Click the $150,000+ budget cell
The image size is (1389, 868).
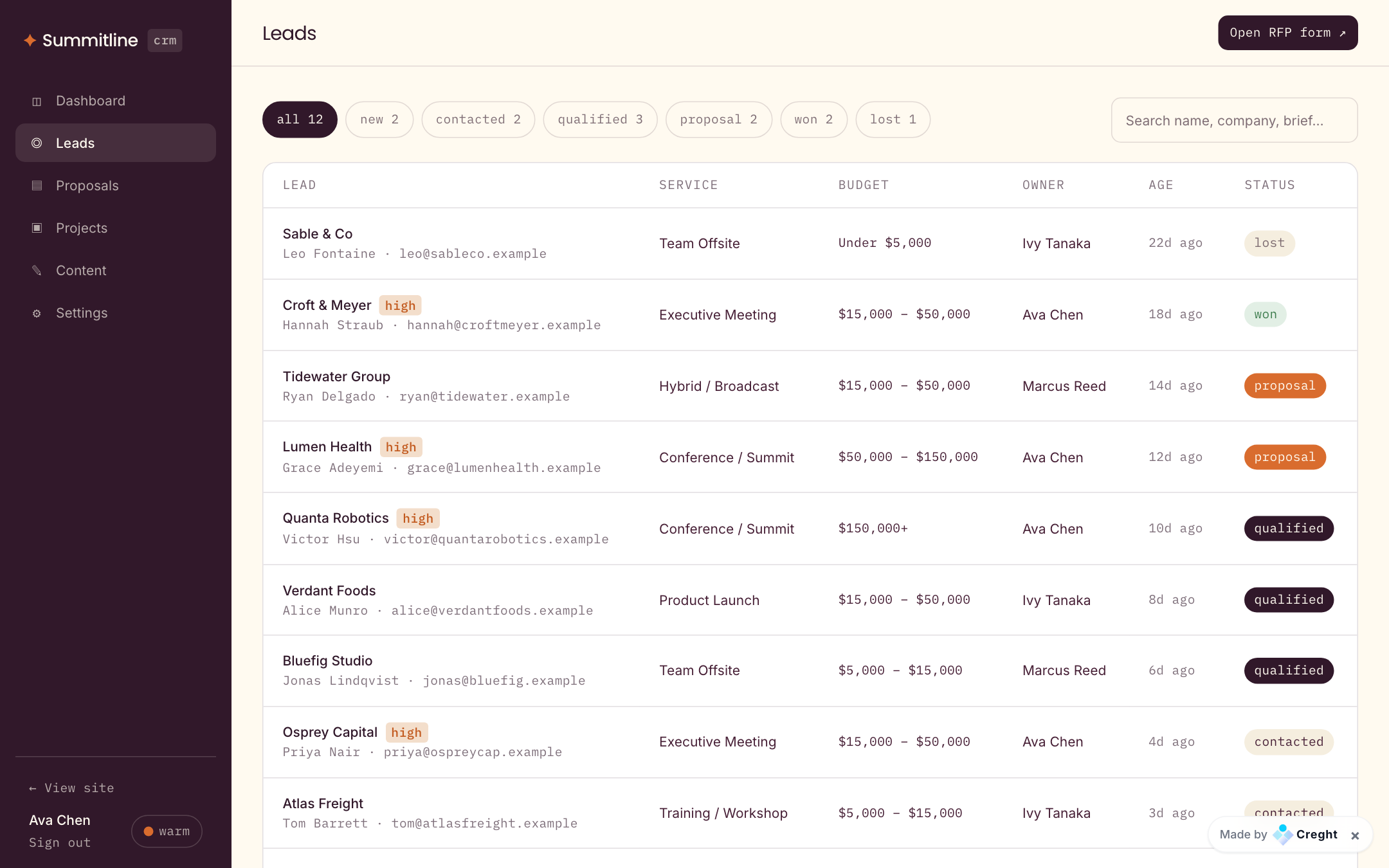[x=873, y=529]
